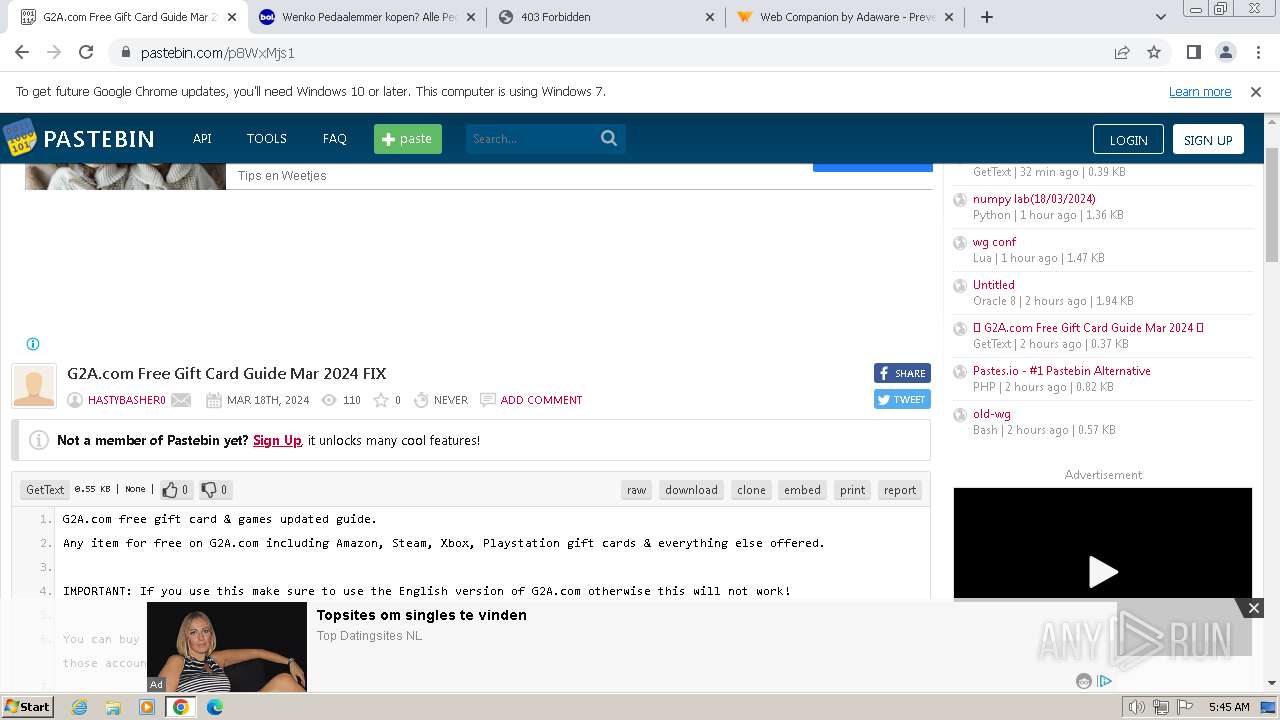Open numpy lab(18/03/2024) paste
Image resolution: width=1280 pixels, height=720 pixels.
(x=1034, y=199)
